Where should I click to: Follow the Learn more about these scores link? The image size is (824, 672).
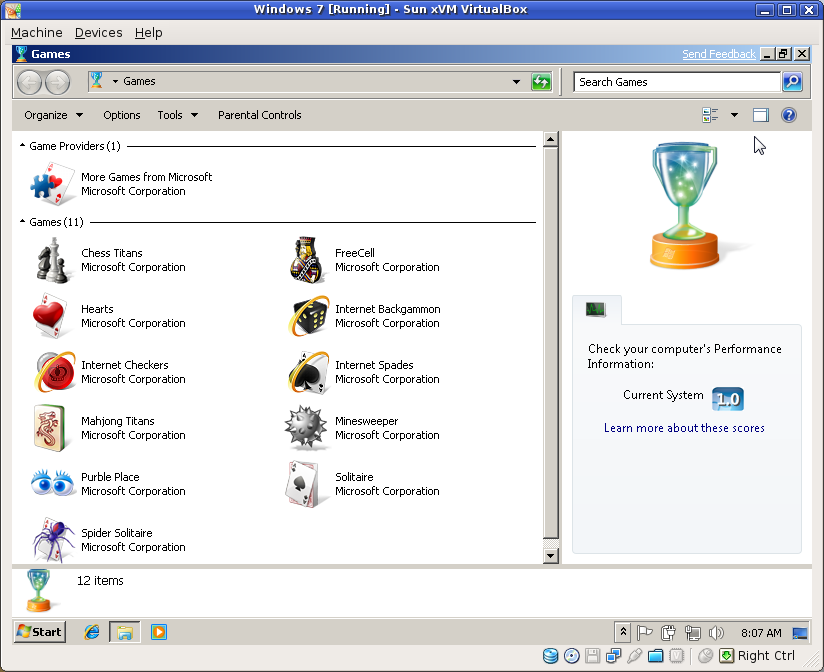684,428
